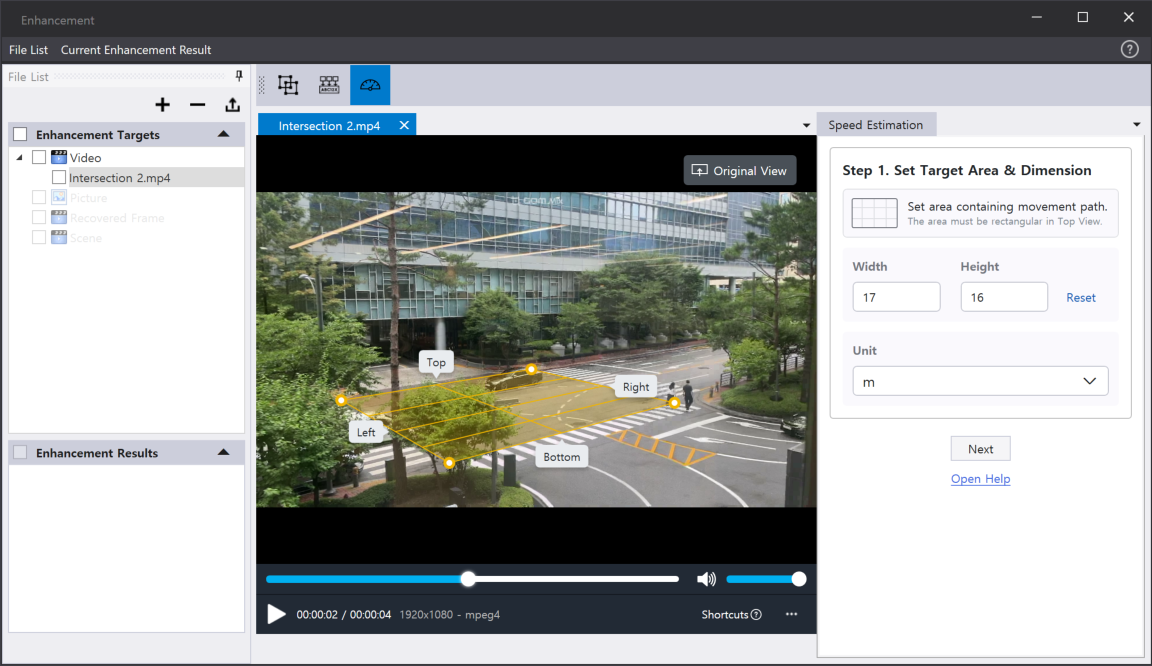This screenshot has height=666, width=1152.
Task: Collapse the Video tree node
Action: point(20,158)
